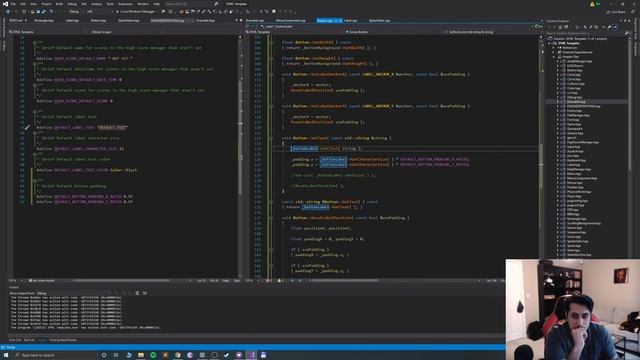Collapse the Header Files node
The height and width of the screenshot is (360, 640).
(554, 57)
